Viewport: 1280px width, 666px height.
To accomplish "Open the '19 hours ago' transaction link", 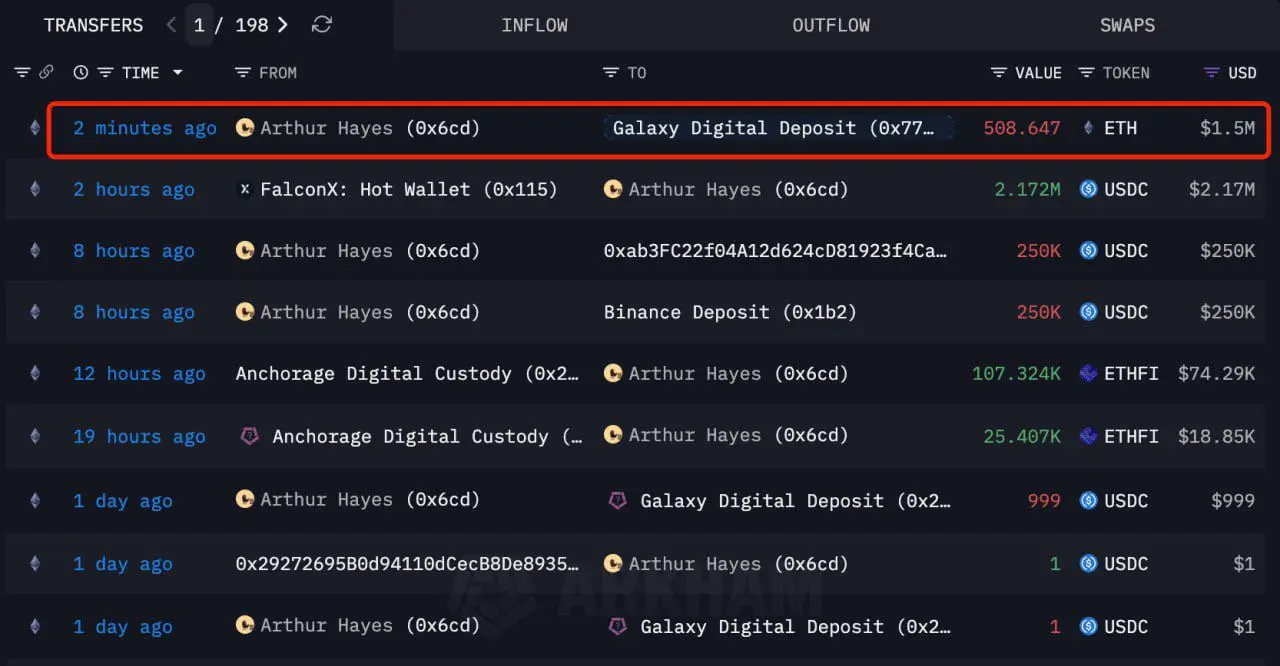I will (x=139, y=436).
